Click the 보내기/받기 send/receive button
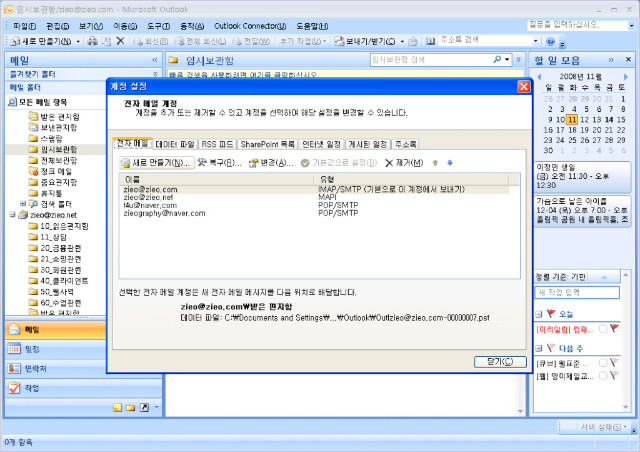Image resolution: width=640 pixels, height=452 pixels. click(x=365, y=41)
